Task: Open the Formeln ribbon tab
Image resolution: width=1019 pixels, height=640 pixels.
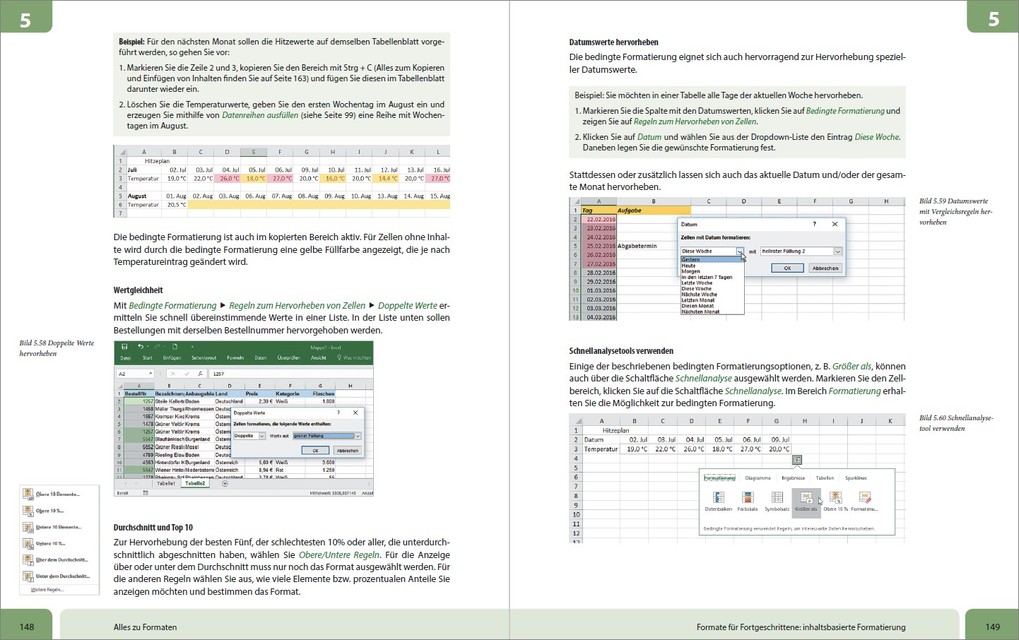Action: (235, 357)
